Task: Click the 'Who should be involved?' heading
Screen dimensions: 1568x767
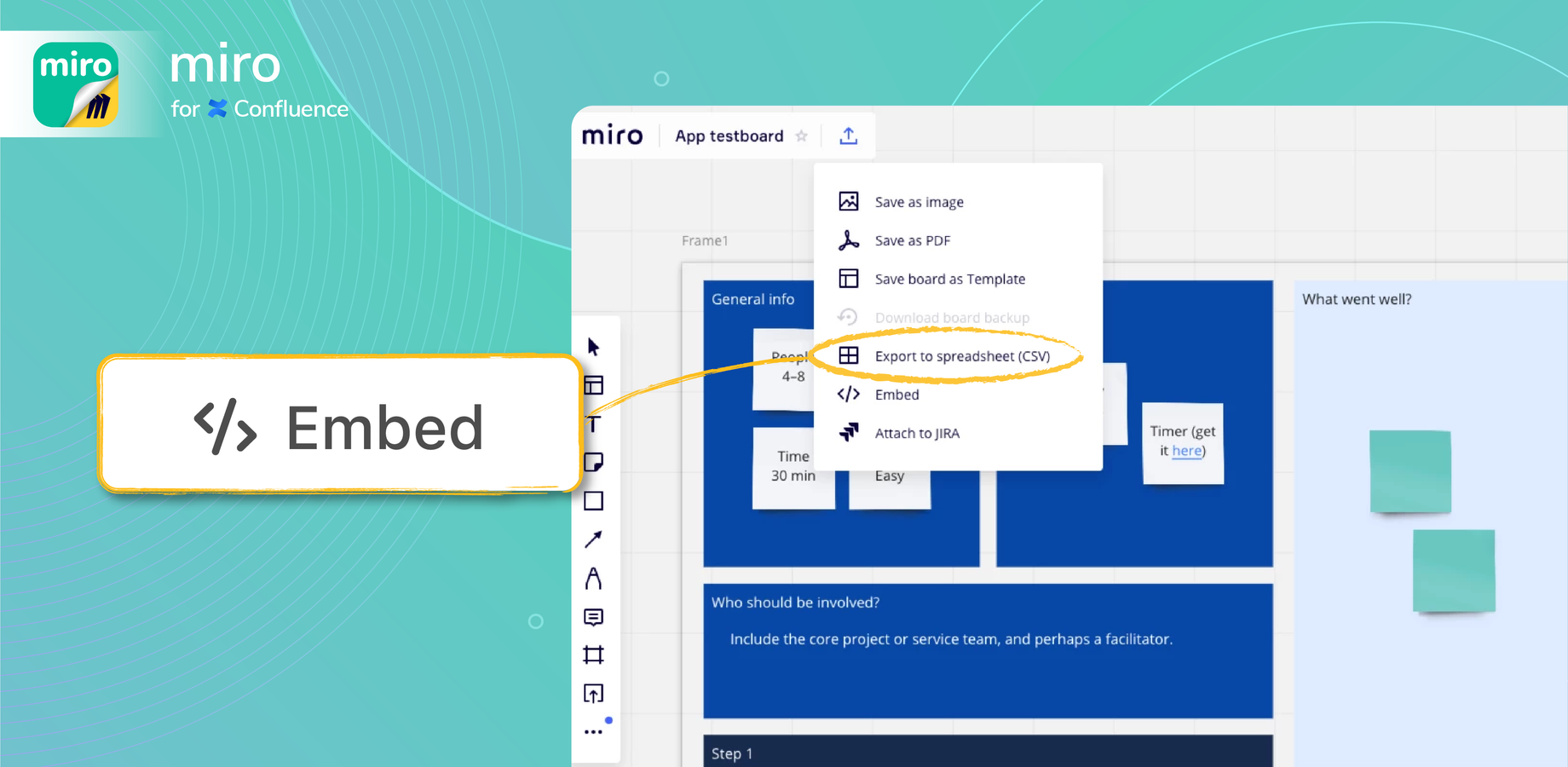Action: pos(795,603)
